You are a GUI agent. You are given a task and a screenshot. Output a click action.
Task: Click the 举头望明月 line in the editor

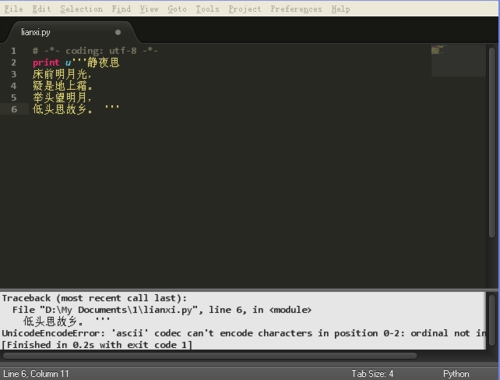pos(62,97)
